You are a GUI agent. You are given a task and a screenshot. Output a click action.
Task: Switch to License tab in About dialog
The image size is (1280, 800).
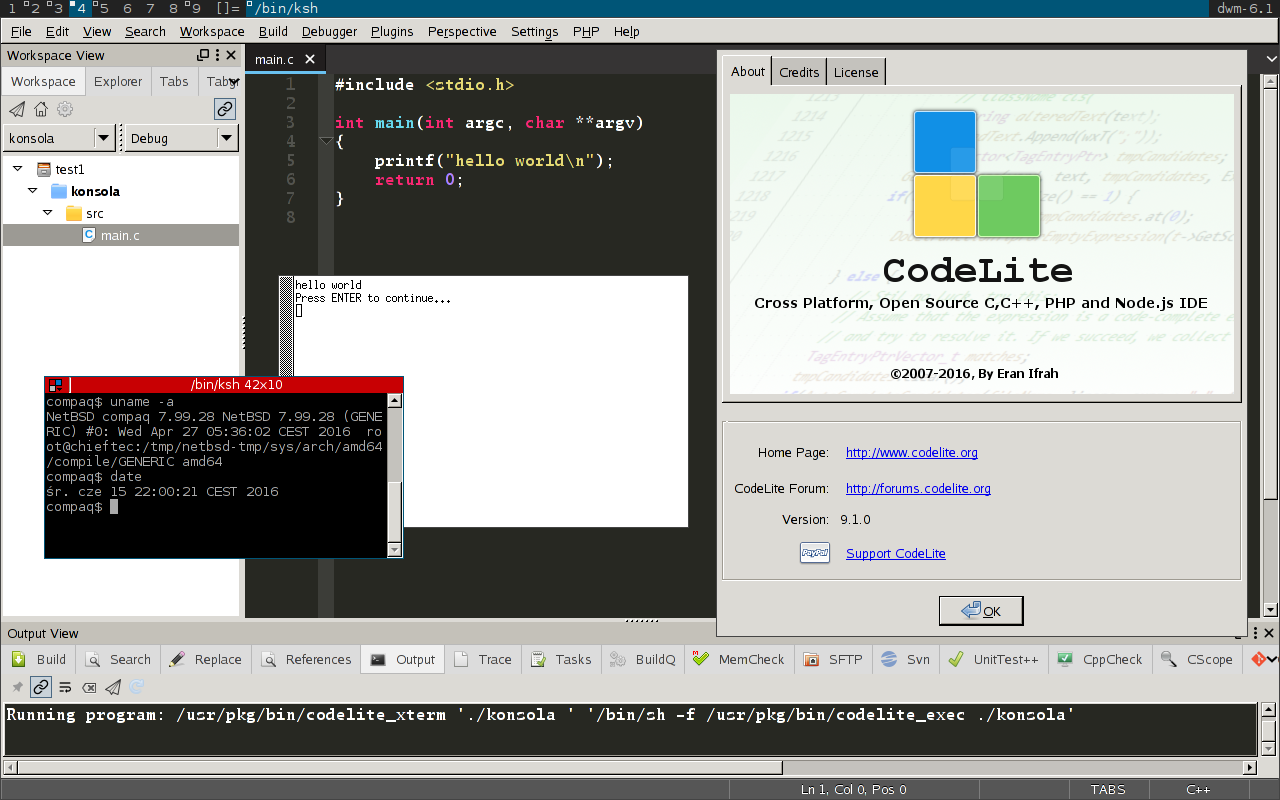tap(856, 72)
